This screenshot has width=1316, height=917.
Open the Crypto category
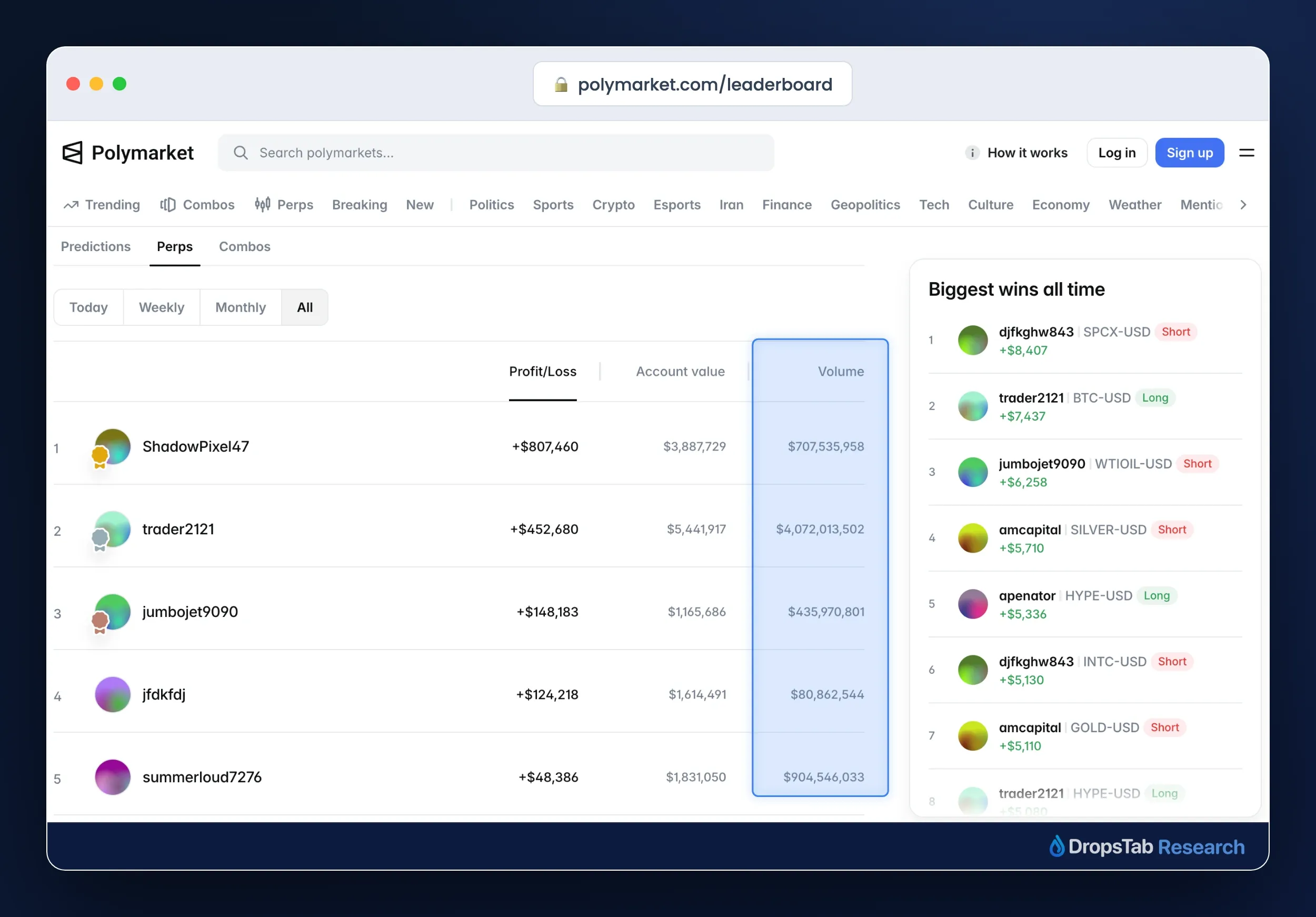point(613,205)
